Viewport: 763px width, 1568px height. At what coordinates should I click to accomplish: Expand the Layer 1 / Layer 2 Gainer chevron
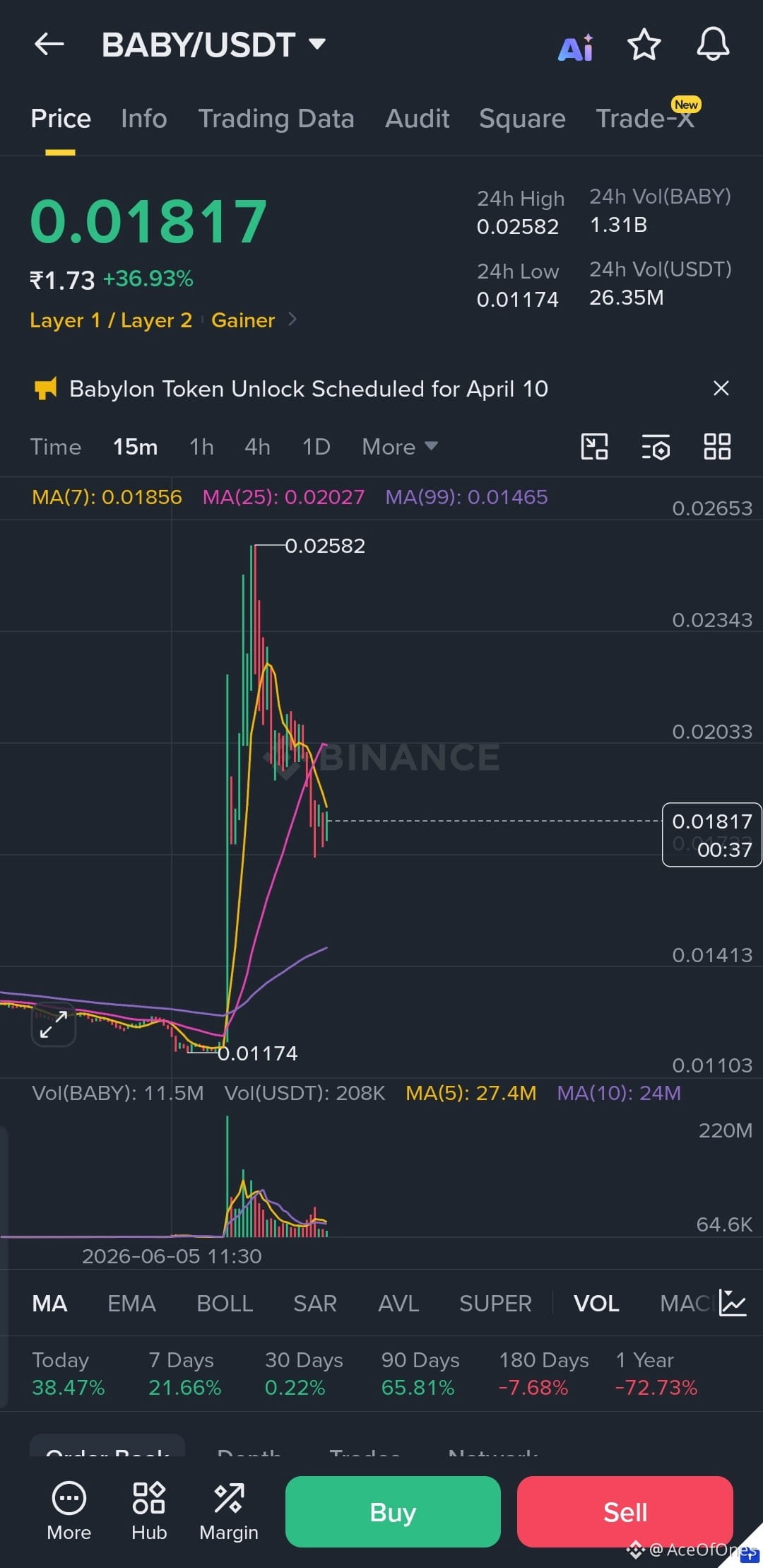(292, 320)
